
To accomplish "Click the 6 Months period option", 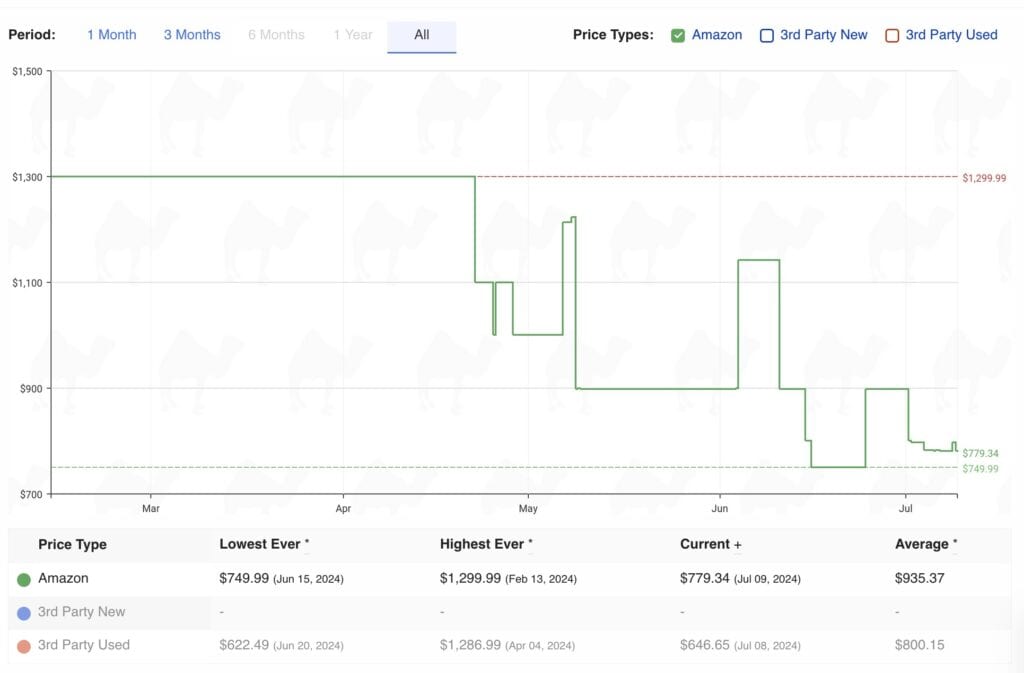I will (276, 35).
